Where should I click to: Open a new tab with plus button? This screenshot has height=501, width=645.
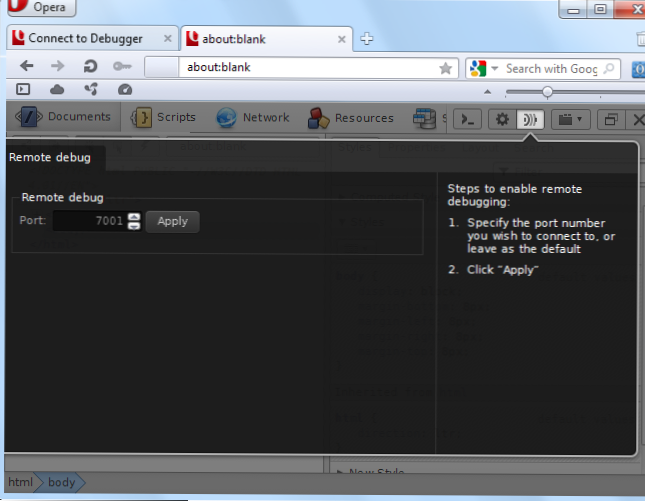pos(366,40)
